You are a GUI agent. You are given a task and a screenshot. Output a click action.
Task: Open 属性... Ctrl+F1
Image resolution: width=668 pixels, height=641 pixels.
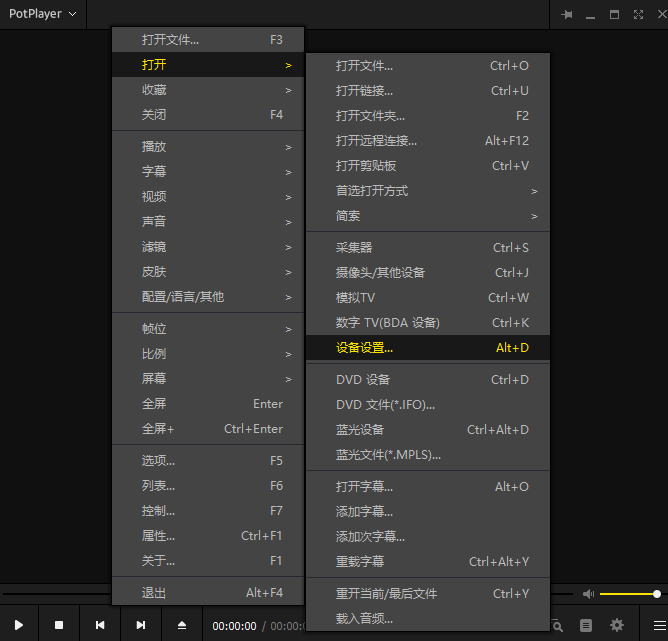[x=208, y=535]
